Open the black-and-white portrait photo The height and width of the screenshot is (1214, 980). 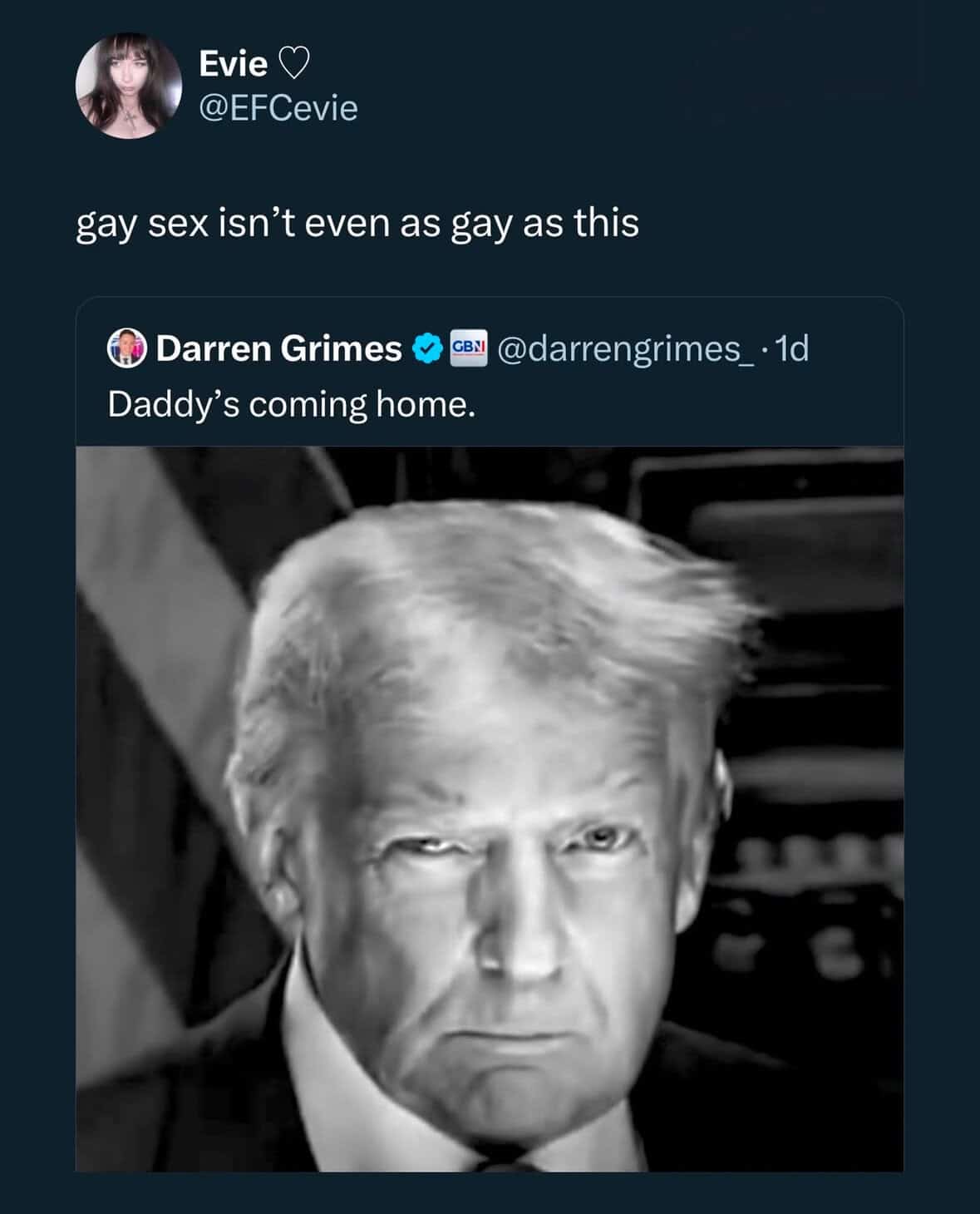point(490,809)
